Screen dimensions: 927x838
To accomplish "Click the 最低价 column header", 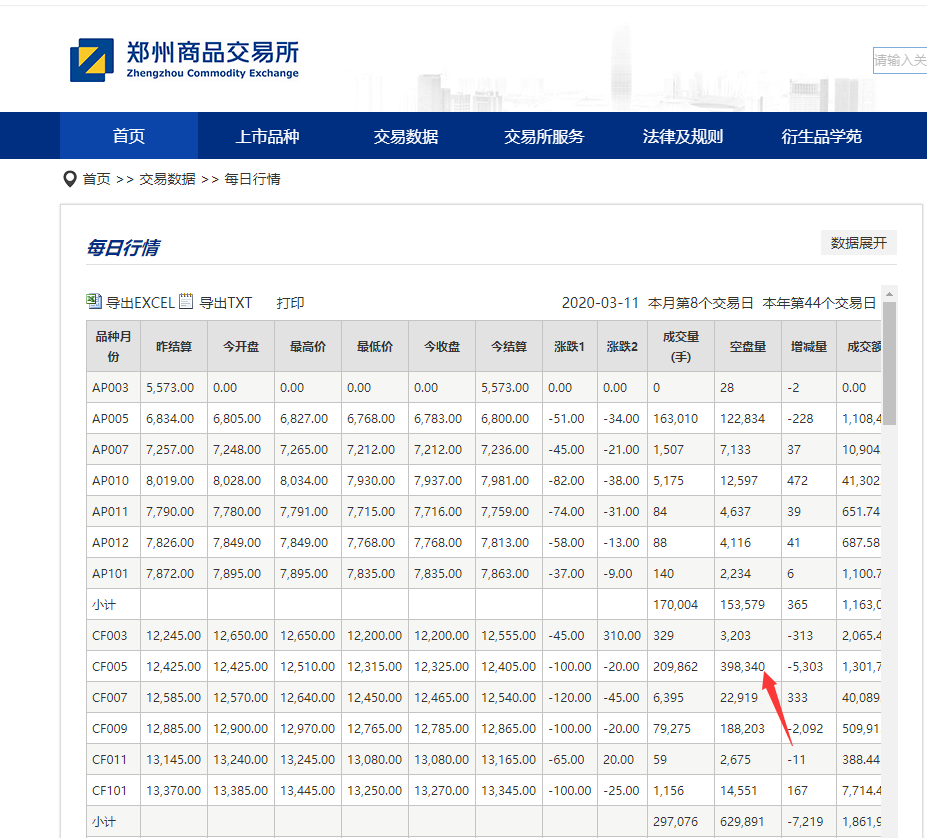I will 375,346.
